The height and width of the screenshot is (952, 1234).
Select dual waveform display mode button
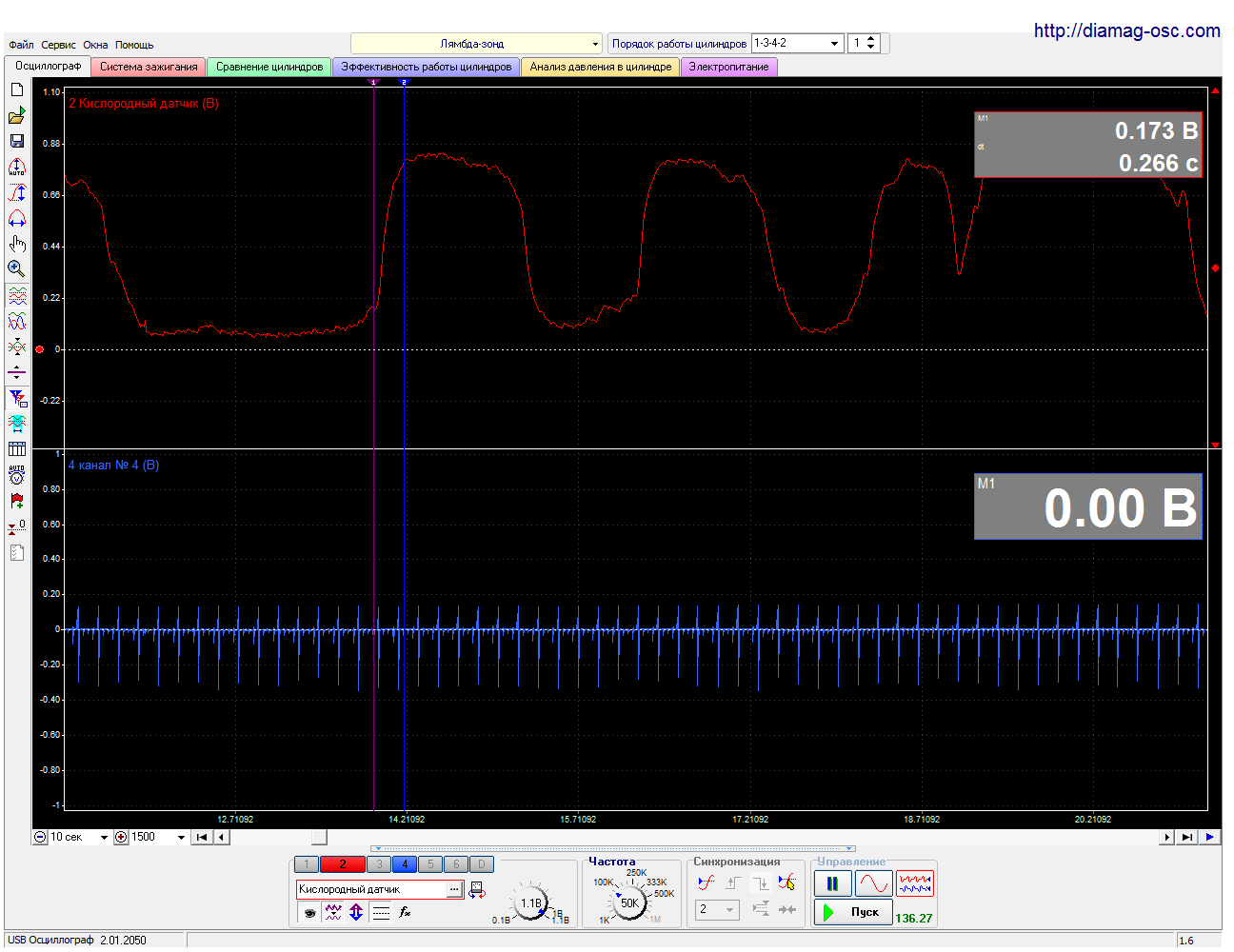(915, 884)
